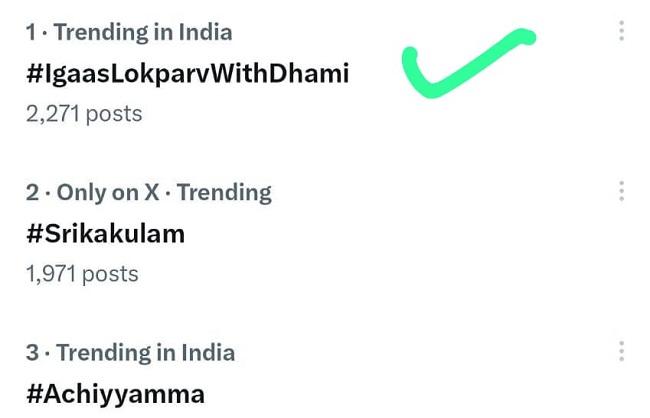Screen dimensions: 650x418
Task: Click "Trending in India" above #IgaasLokparvWithDhami
Action: (x=143, y=32)
